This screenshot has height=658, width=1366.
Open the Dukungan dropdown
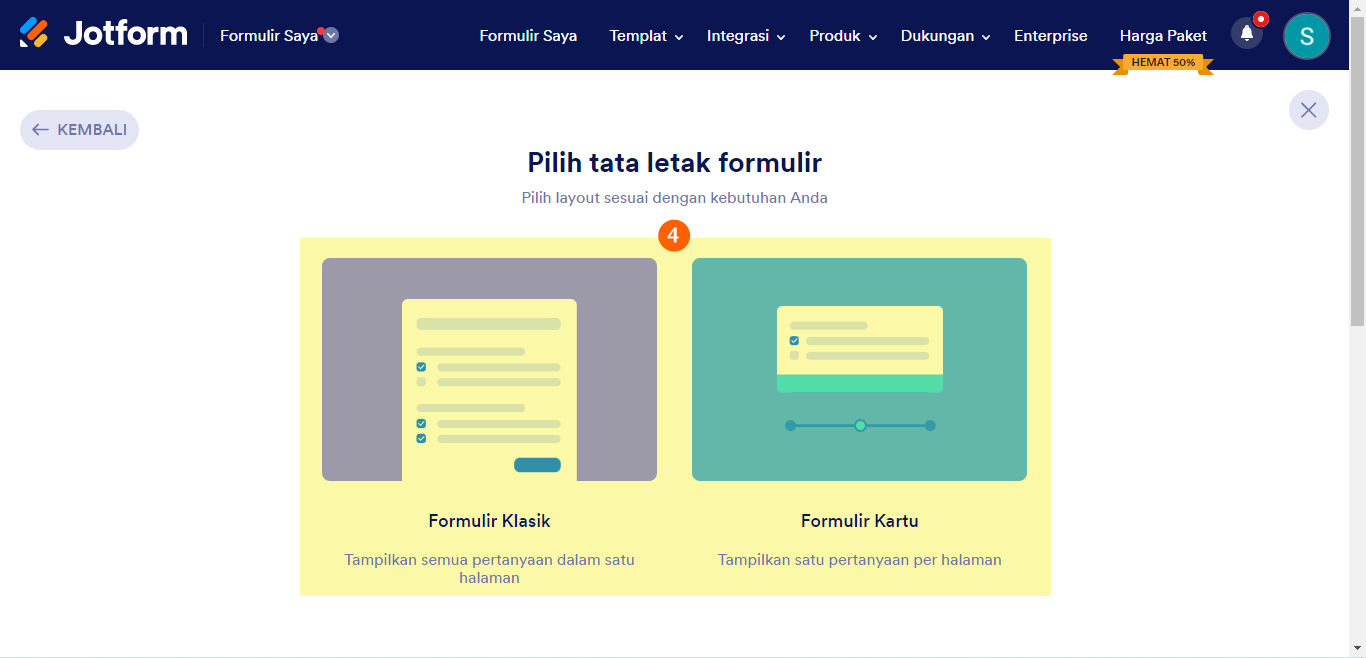pos(943,36)
